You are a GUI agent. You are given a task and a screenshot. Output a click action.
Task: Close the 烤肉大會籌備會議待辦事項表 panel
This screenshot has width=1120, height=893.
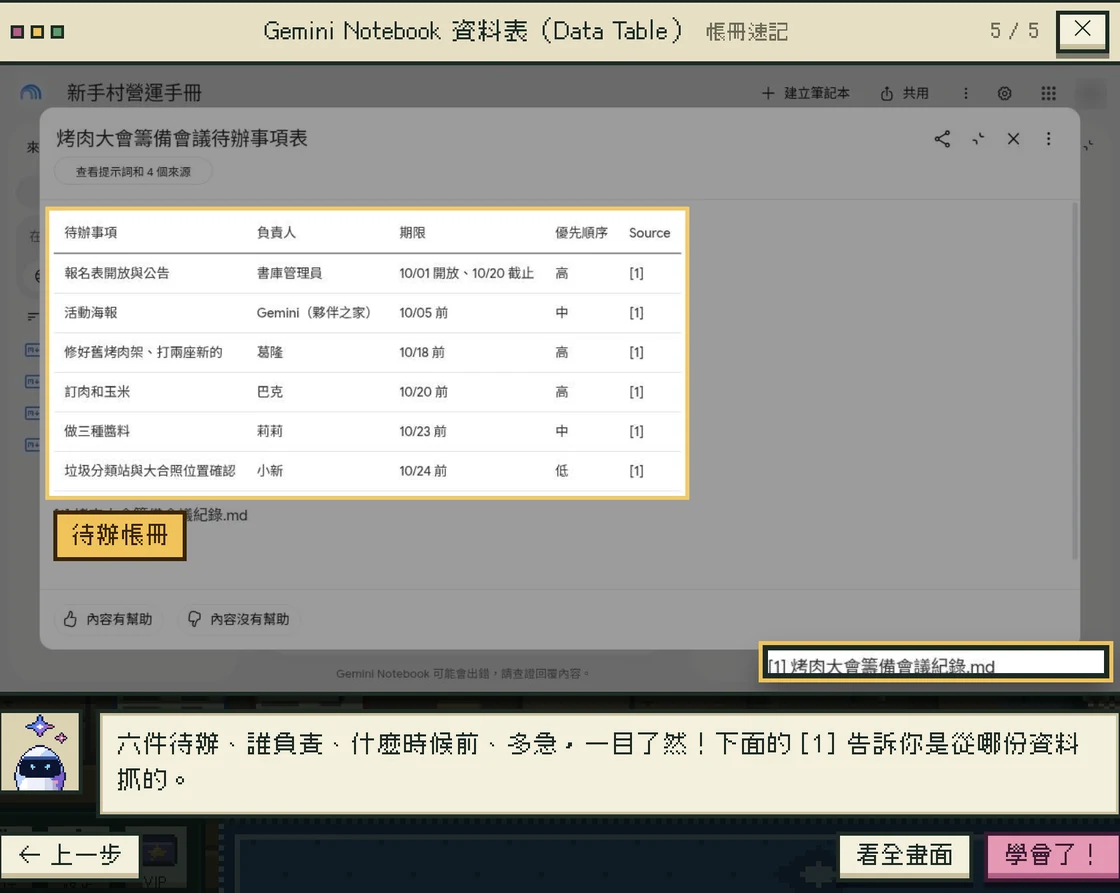pyautogui.click(x=1013, y=139)
